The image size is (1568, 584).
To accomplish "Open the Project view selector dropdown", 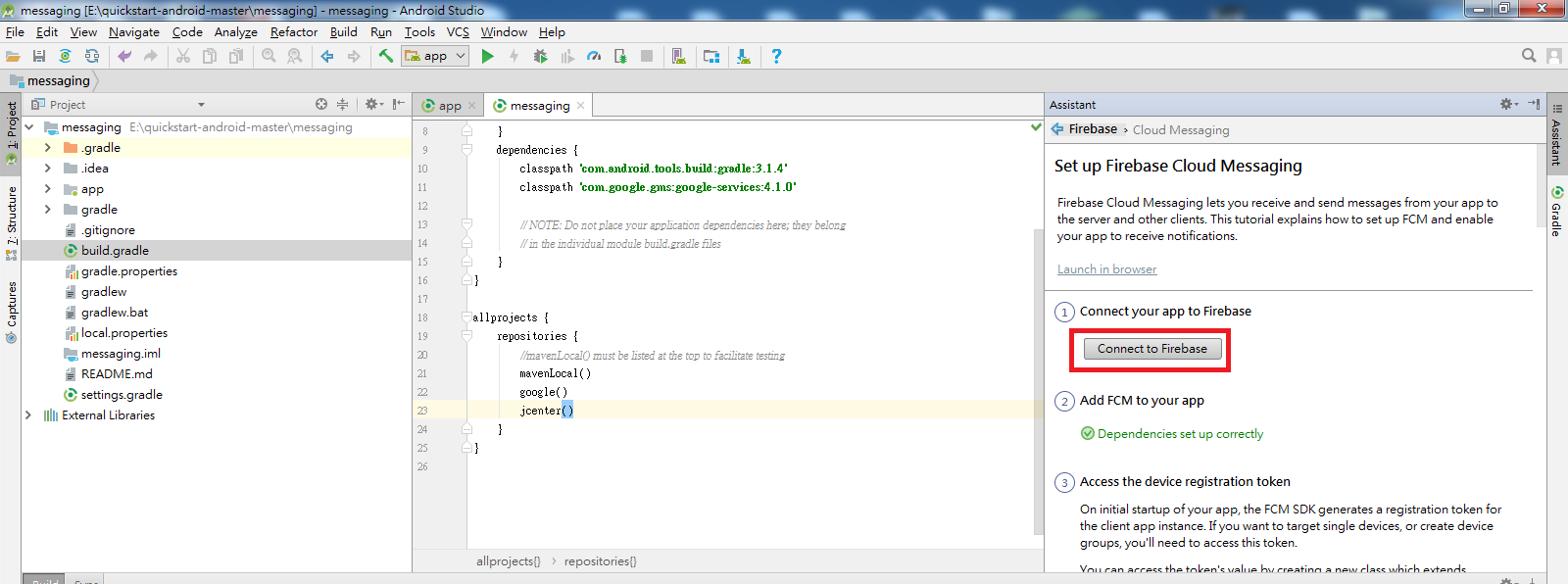I will [201, 105].
